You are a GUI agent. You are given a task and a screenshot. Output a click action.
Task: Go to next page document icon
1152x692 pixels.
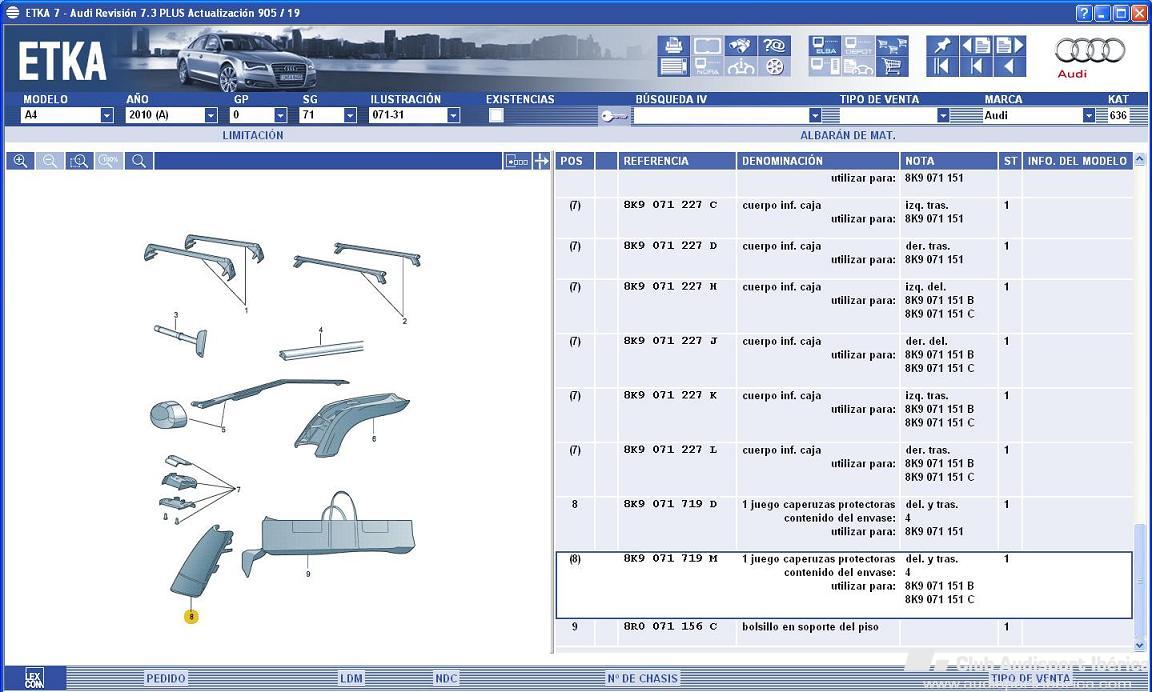[1009, 46]
